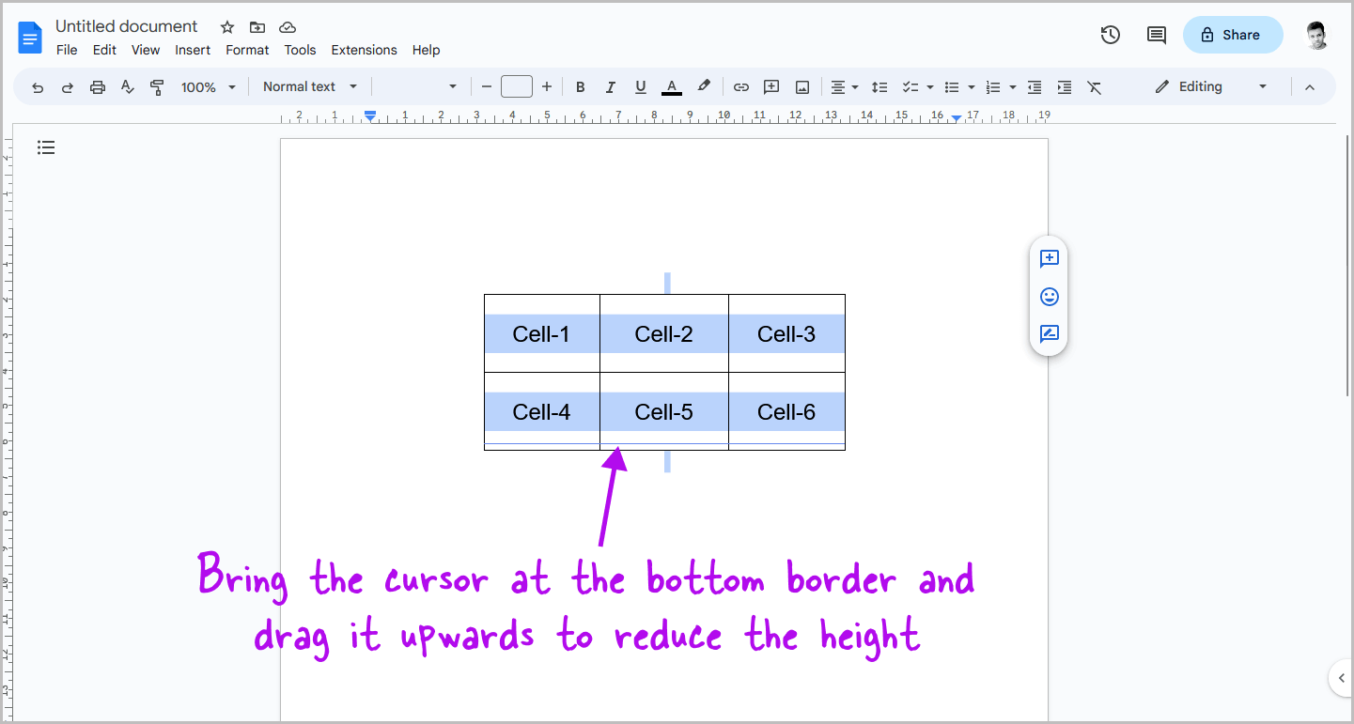Screen dimensions: 1354x724
Task: Open the Edit menu
Action: 105,50
